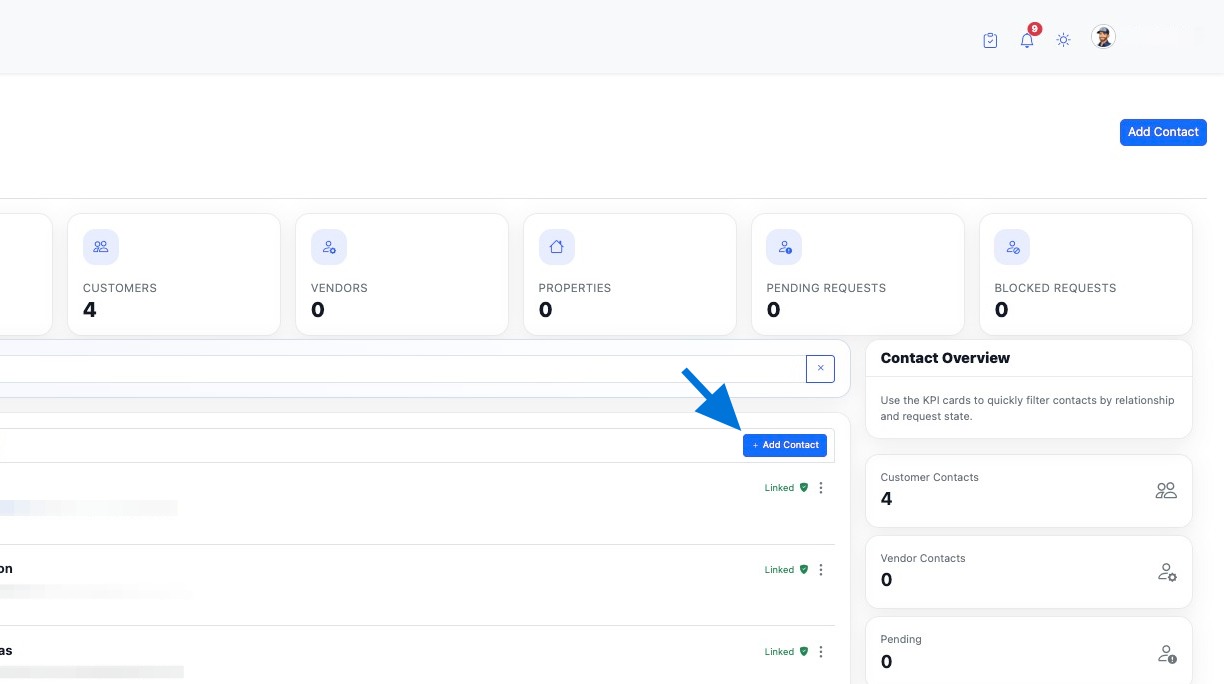The width and height of the screenshot is (1224, 684).
Task: Select the Pending overview card
Action: (x=1029, y=650)
